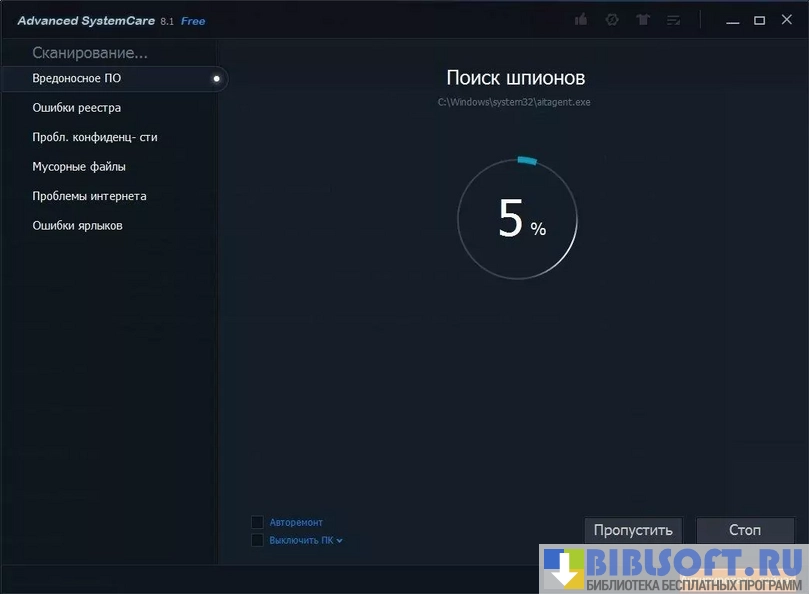Click the thumbs-up like icon
This screenshot has height=594, width=809.
click(x=581, y=20)
